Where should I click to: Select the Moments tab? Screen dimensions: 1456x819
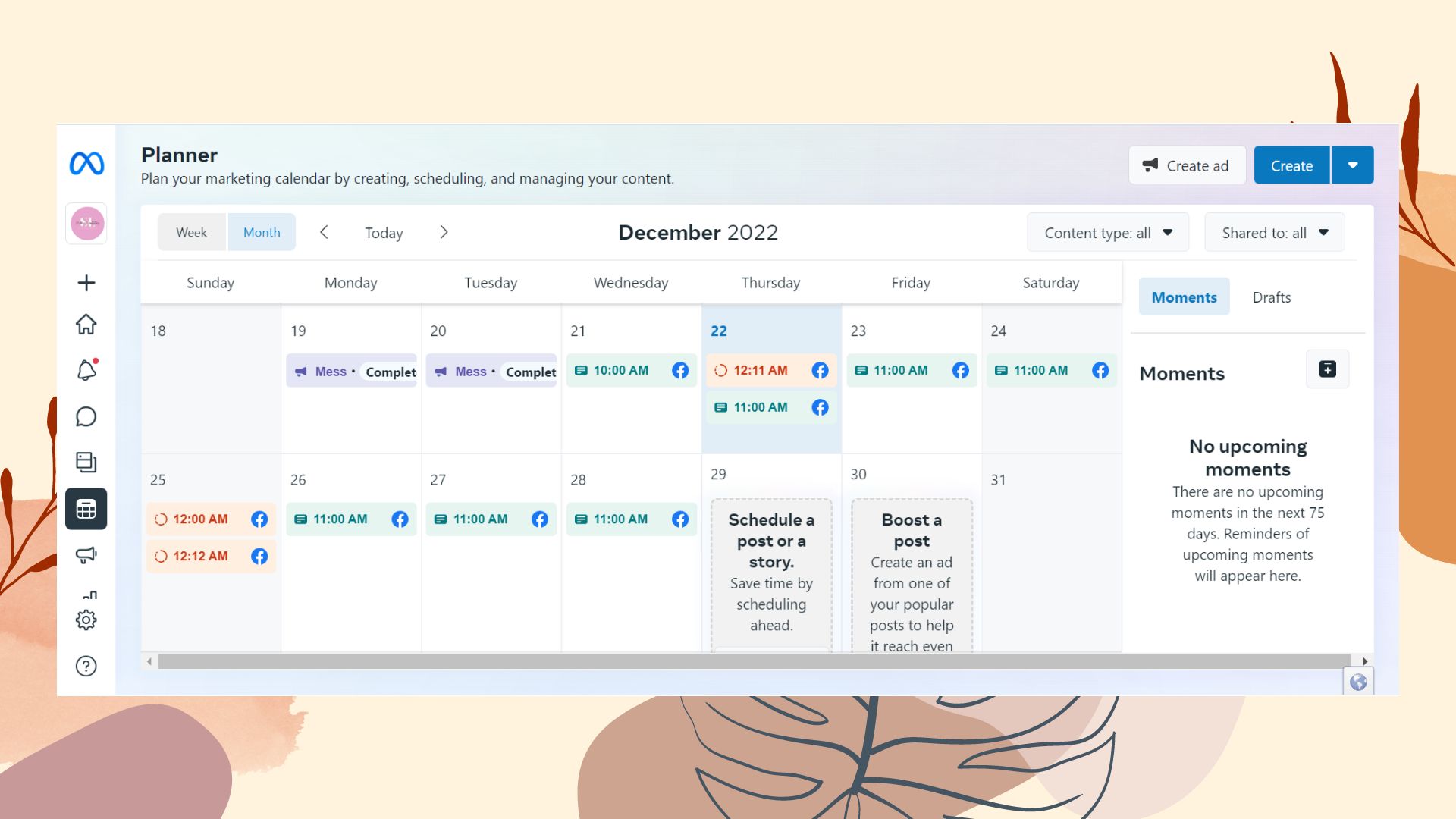pyautogui.click(x=1184, y=297)
